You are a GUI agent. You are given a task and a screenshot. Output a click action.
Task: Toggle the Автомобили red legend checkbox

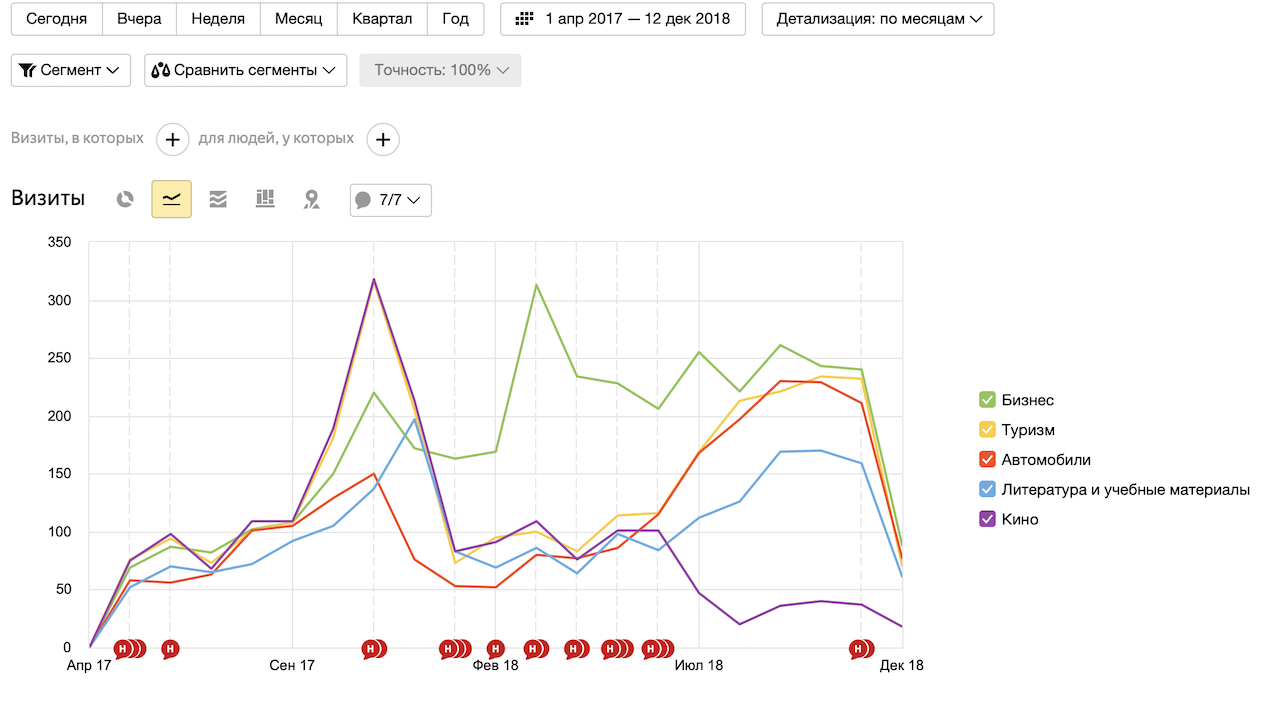point(987,460)
